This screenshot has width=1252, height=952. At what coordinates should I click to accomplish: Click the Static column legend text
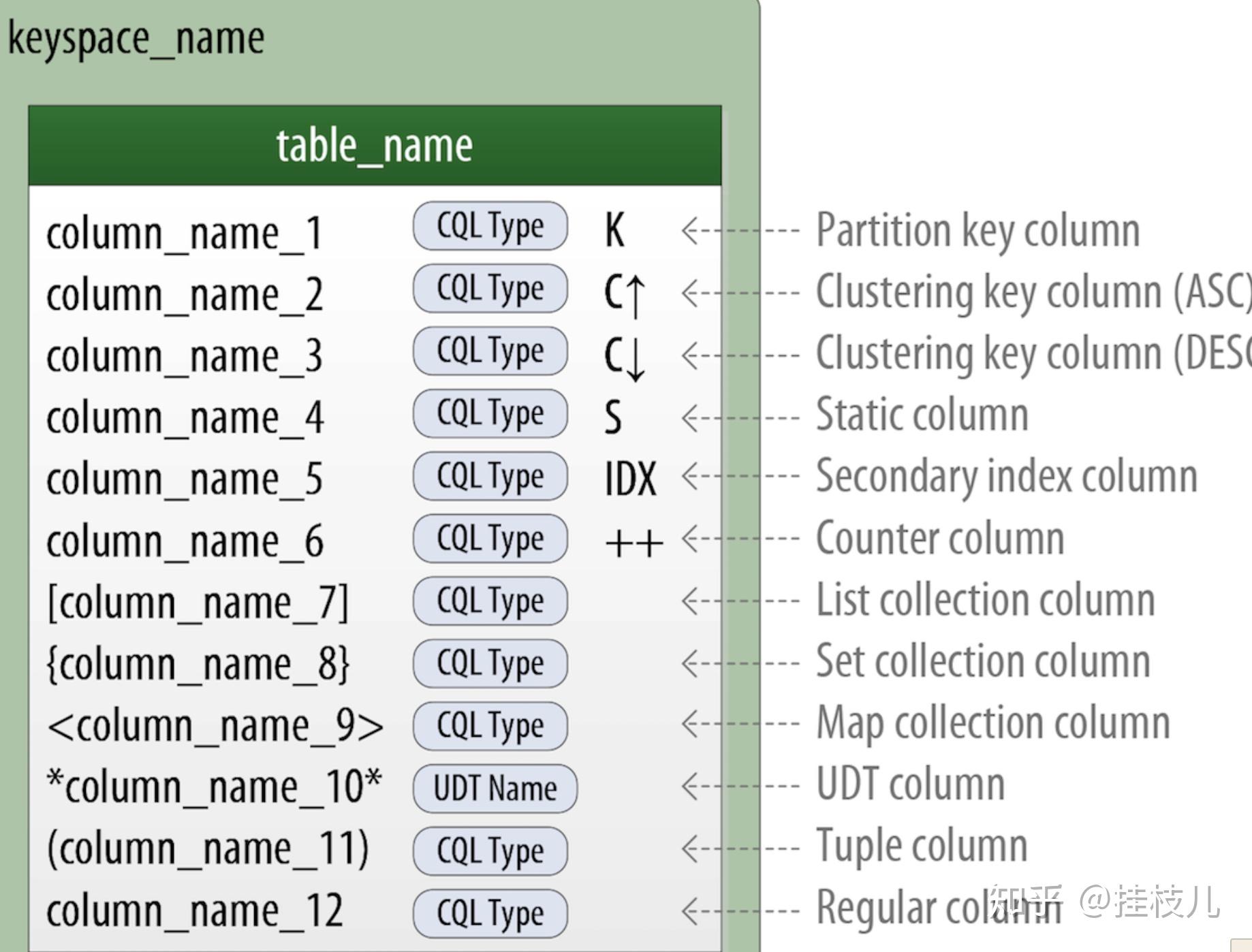(922, 415)
